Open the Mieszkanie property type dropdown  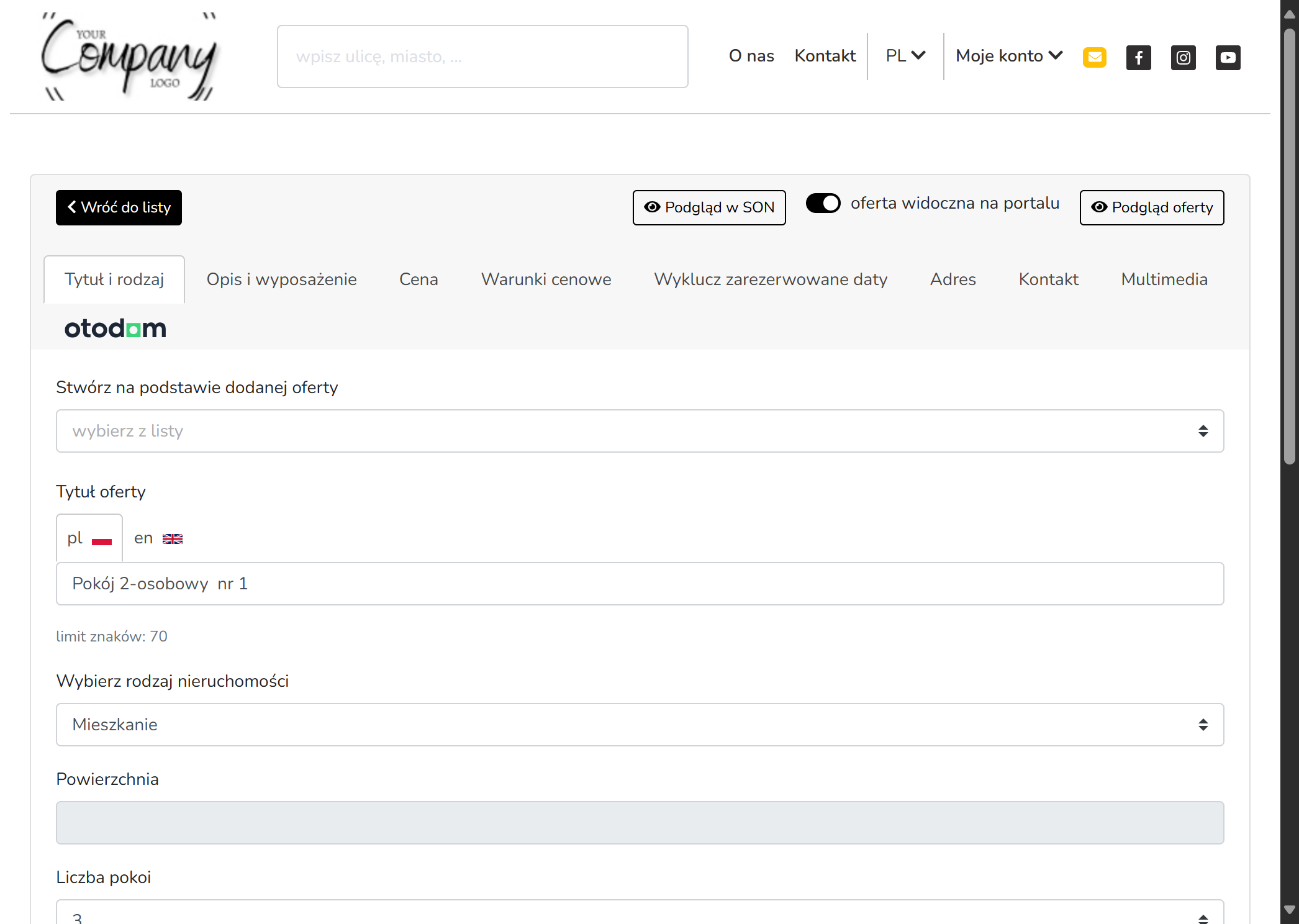640,725
